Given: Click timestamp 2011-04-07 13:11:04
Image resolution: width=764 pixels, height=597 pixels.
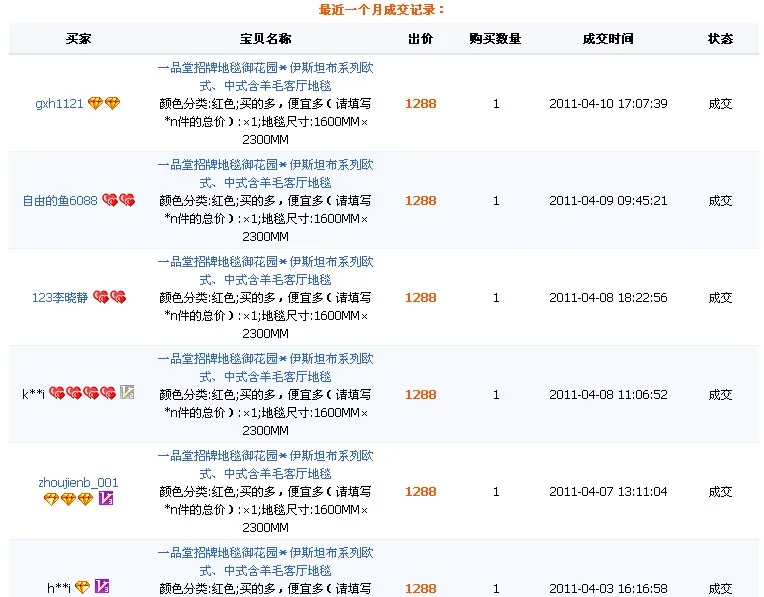Looking at the screenshot, I should (x=608, y=491).
